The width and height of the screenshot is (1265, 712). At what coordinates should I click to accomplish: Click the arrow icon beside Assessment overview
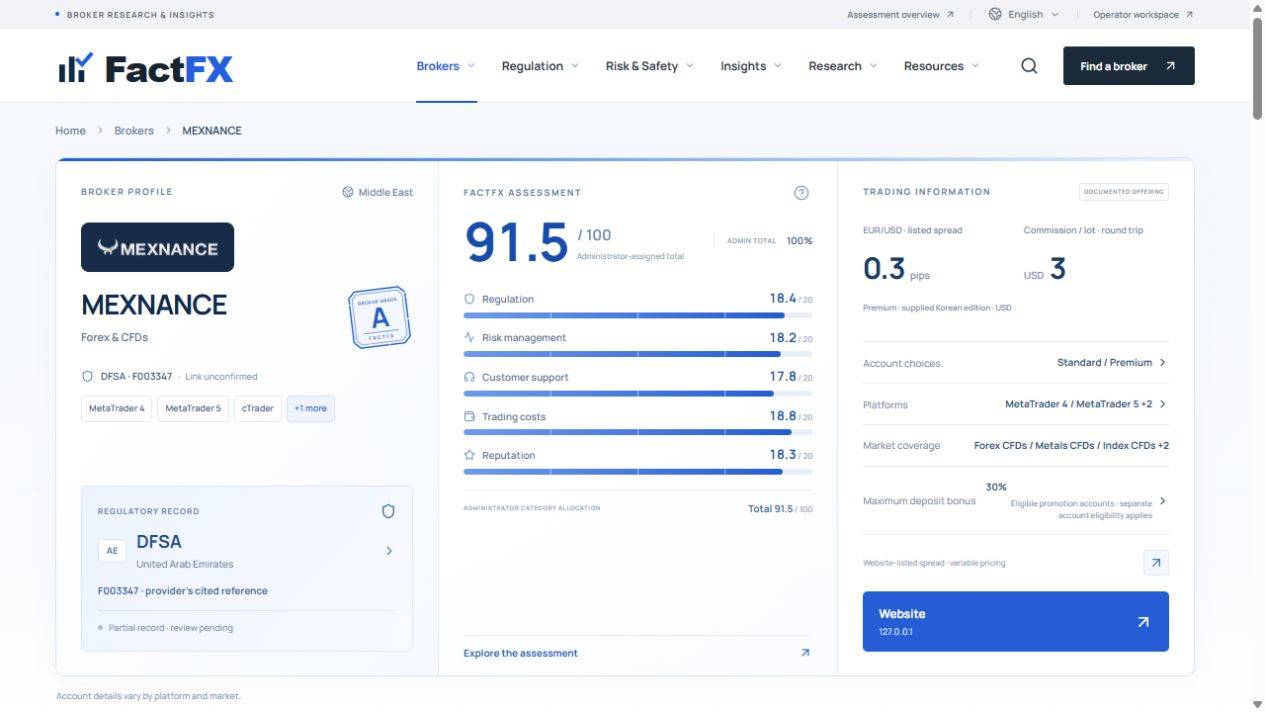tap(950, 15)
